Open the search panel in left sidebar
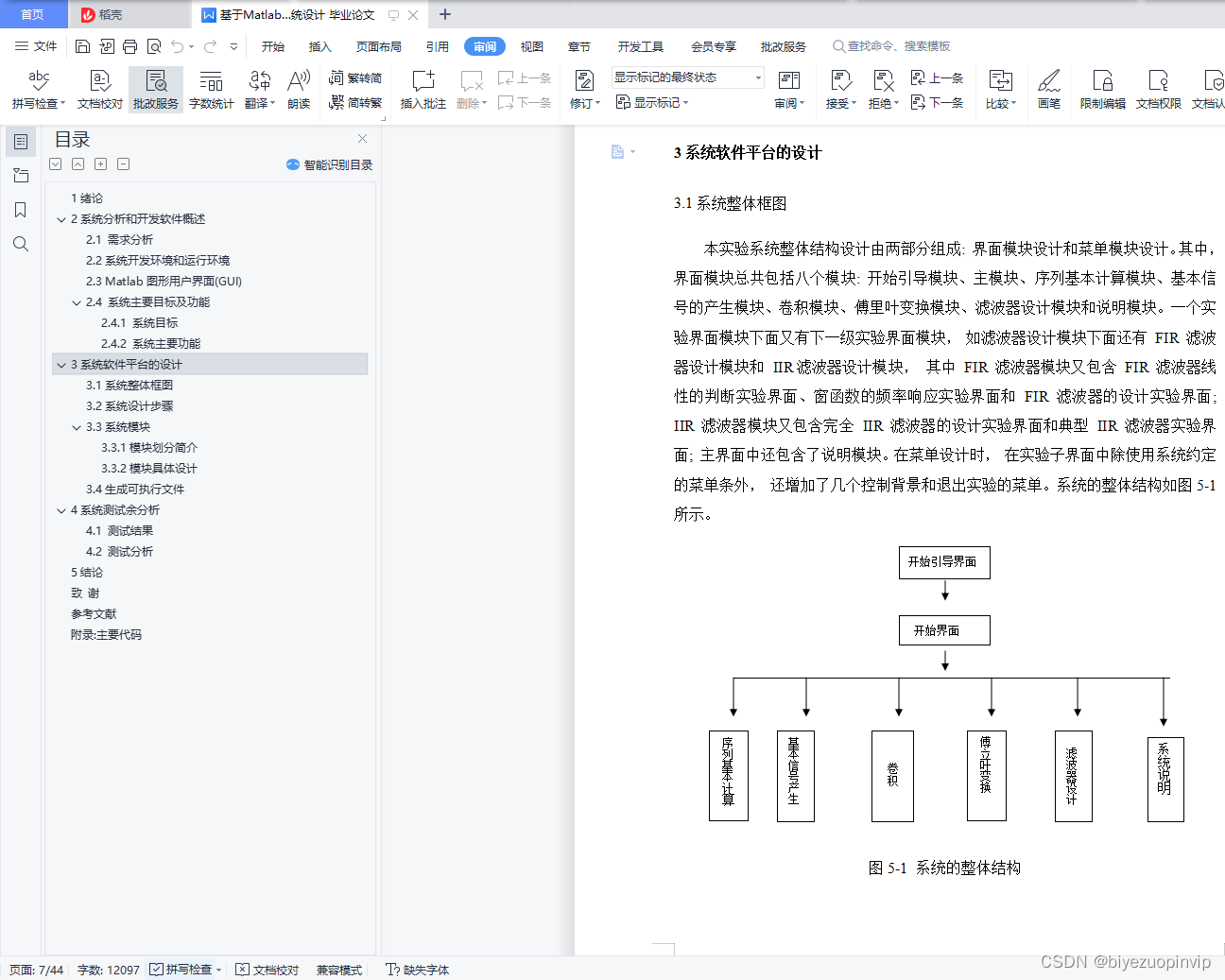This screenshot has width=1225, height=980. pos(20,244)
